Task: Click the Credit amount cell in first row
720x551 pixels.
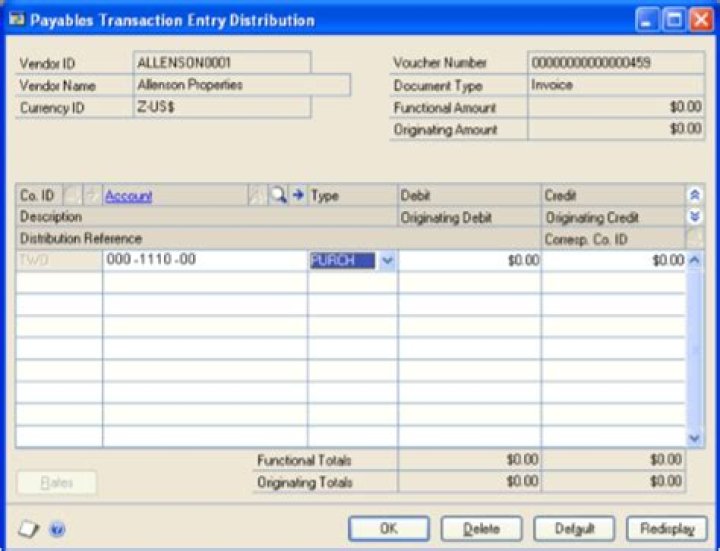Action: 613,260
